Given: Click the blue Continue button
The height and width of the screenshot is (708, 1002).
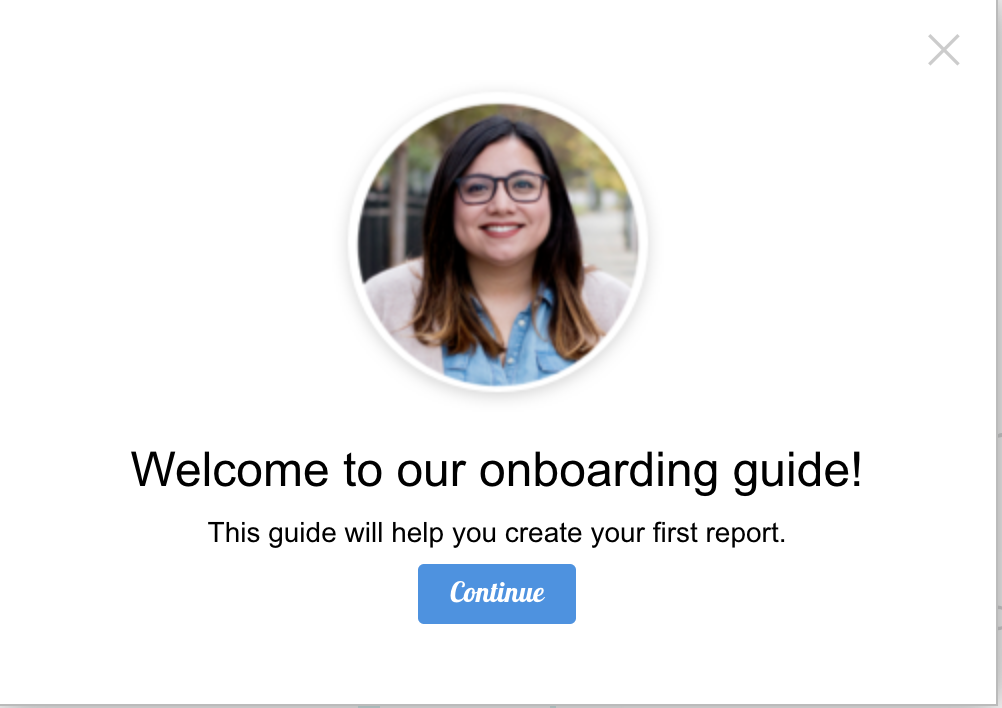Looking at the screenshot, I should 497,594.
